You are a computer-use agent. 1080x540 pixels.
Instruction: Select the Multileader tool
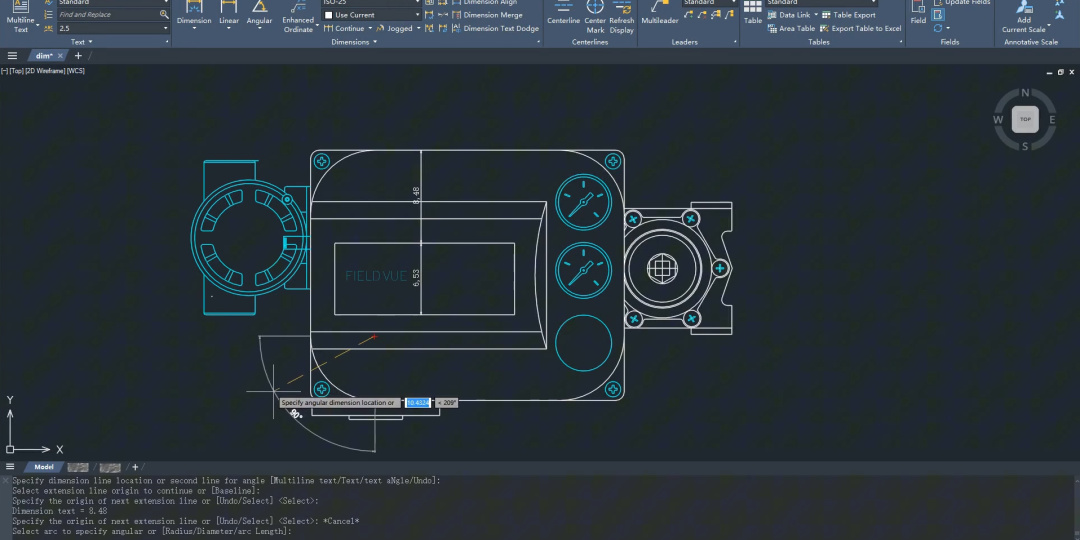[x=660, y=14]
